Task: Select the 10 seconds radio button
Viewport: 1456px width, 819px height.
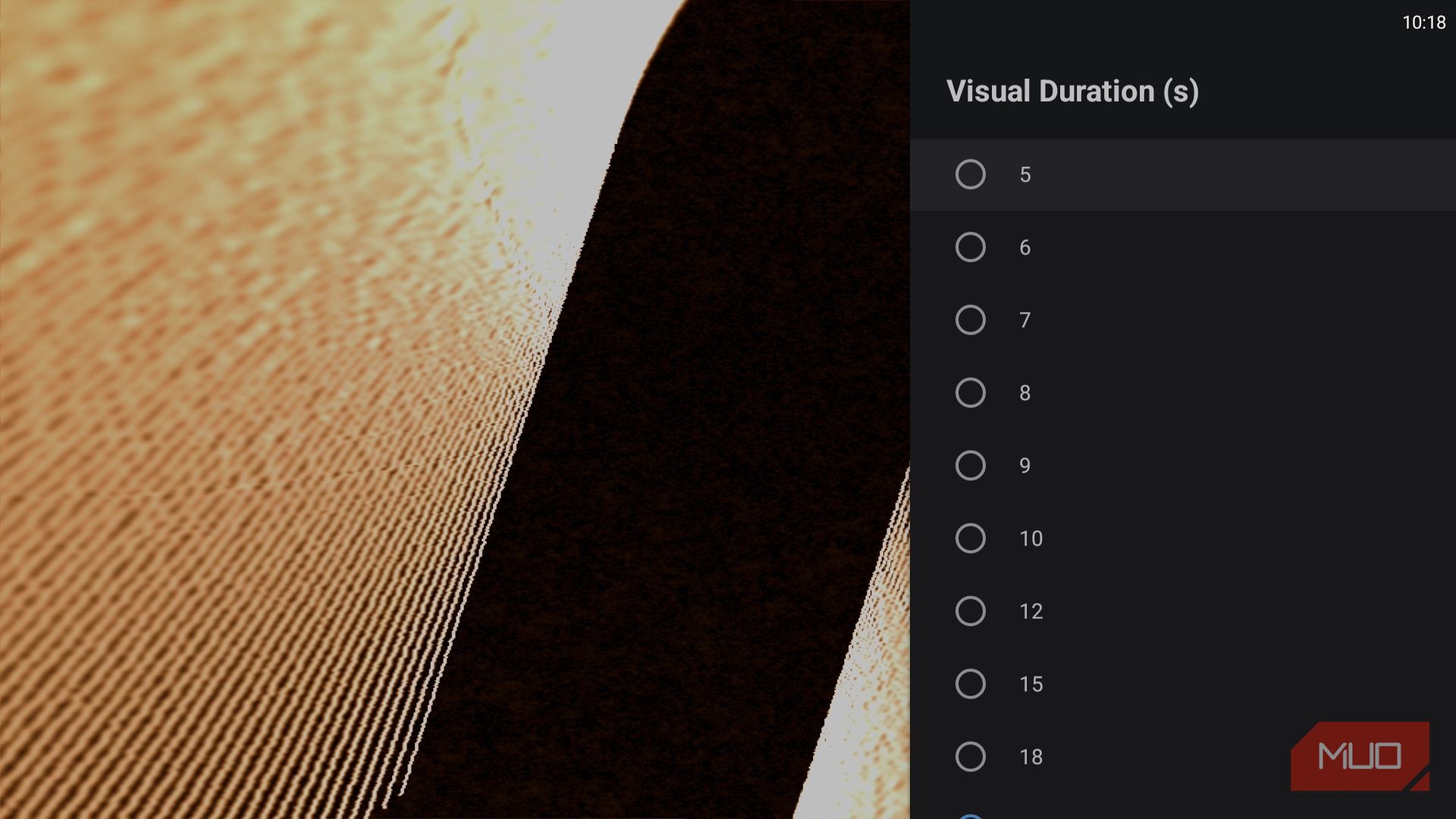Action: click(x=970, y=538)
